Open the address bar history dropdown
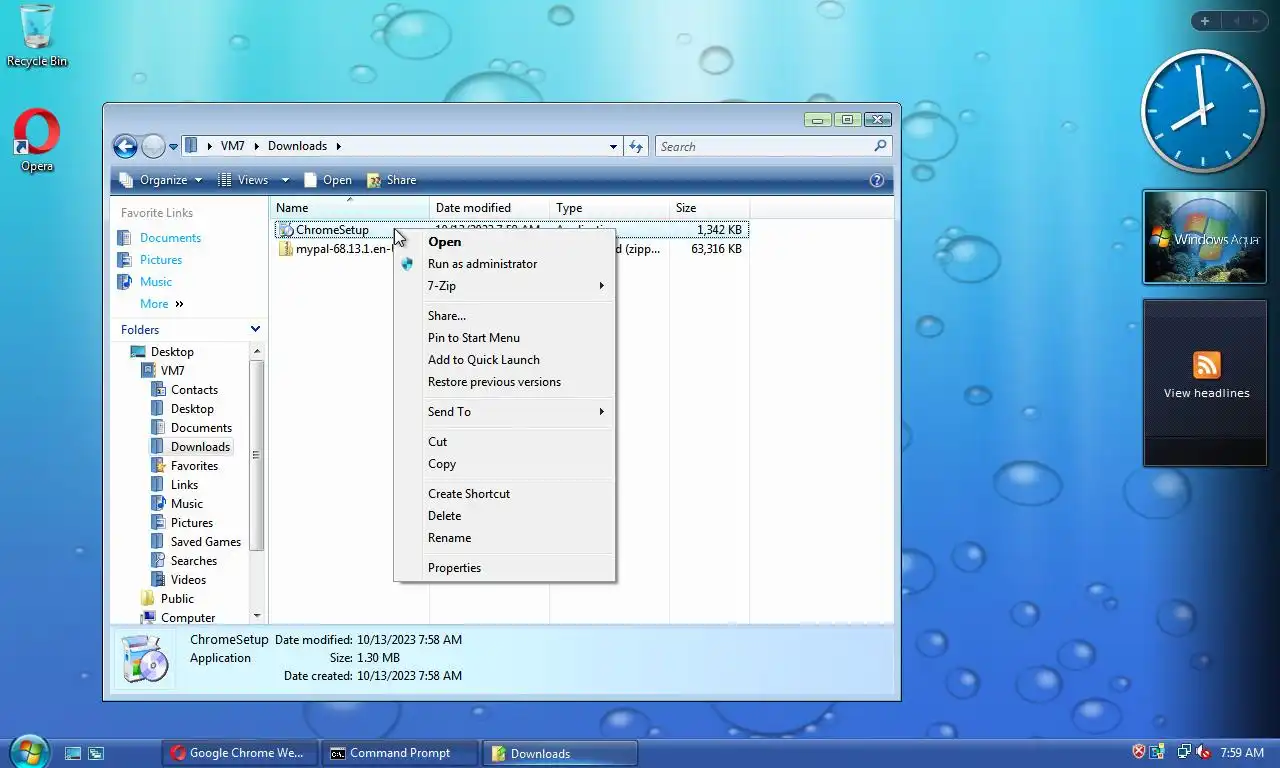This screenshot has height=768, width=1280. [613, 146]
